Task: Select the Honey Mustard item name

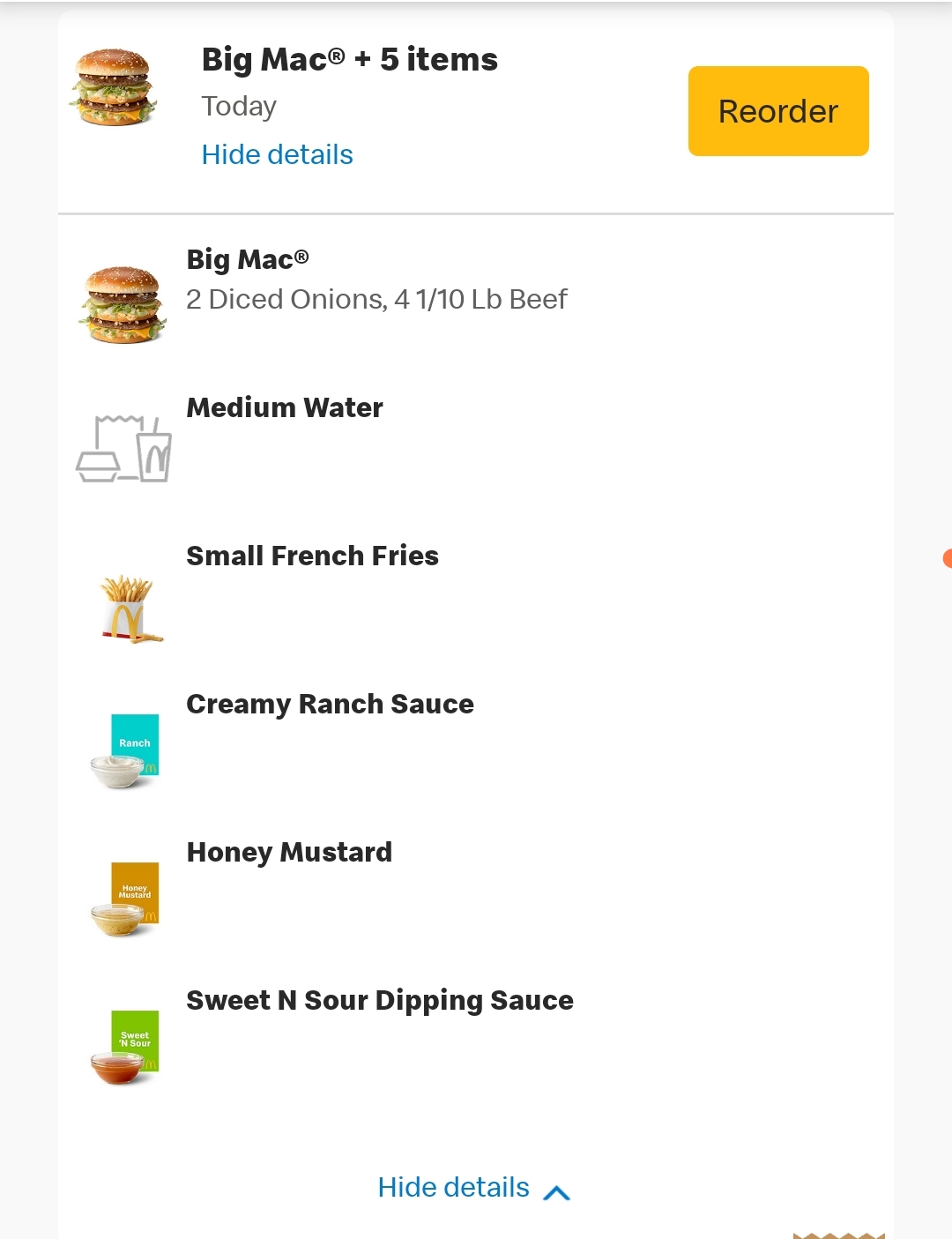Action: pyautogui.click(x=289, y=852)
